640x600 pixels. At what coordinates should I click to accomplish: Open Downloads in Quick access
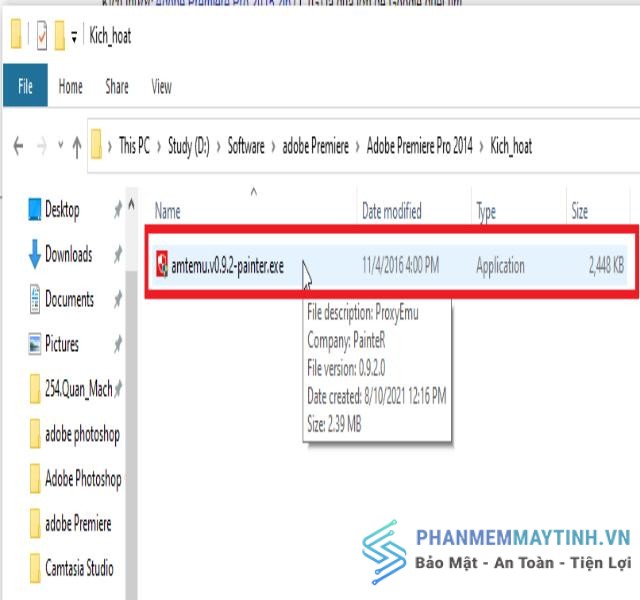69,254
